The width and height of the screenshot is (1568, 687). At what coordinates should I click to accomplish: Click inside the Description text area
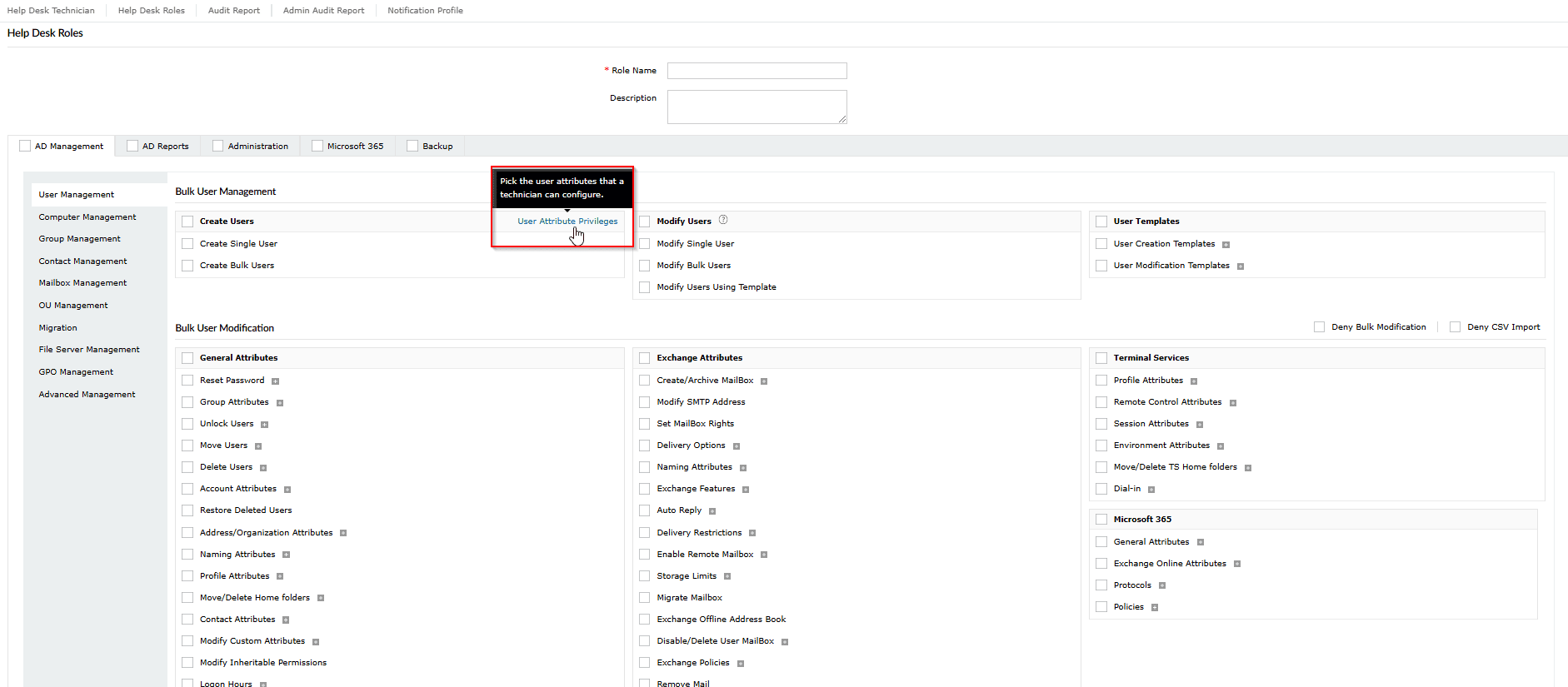pos(757,107)
